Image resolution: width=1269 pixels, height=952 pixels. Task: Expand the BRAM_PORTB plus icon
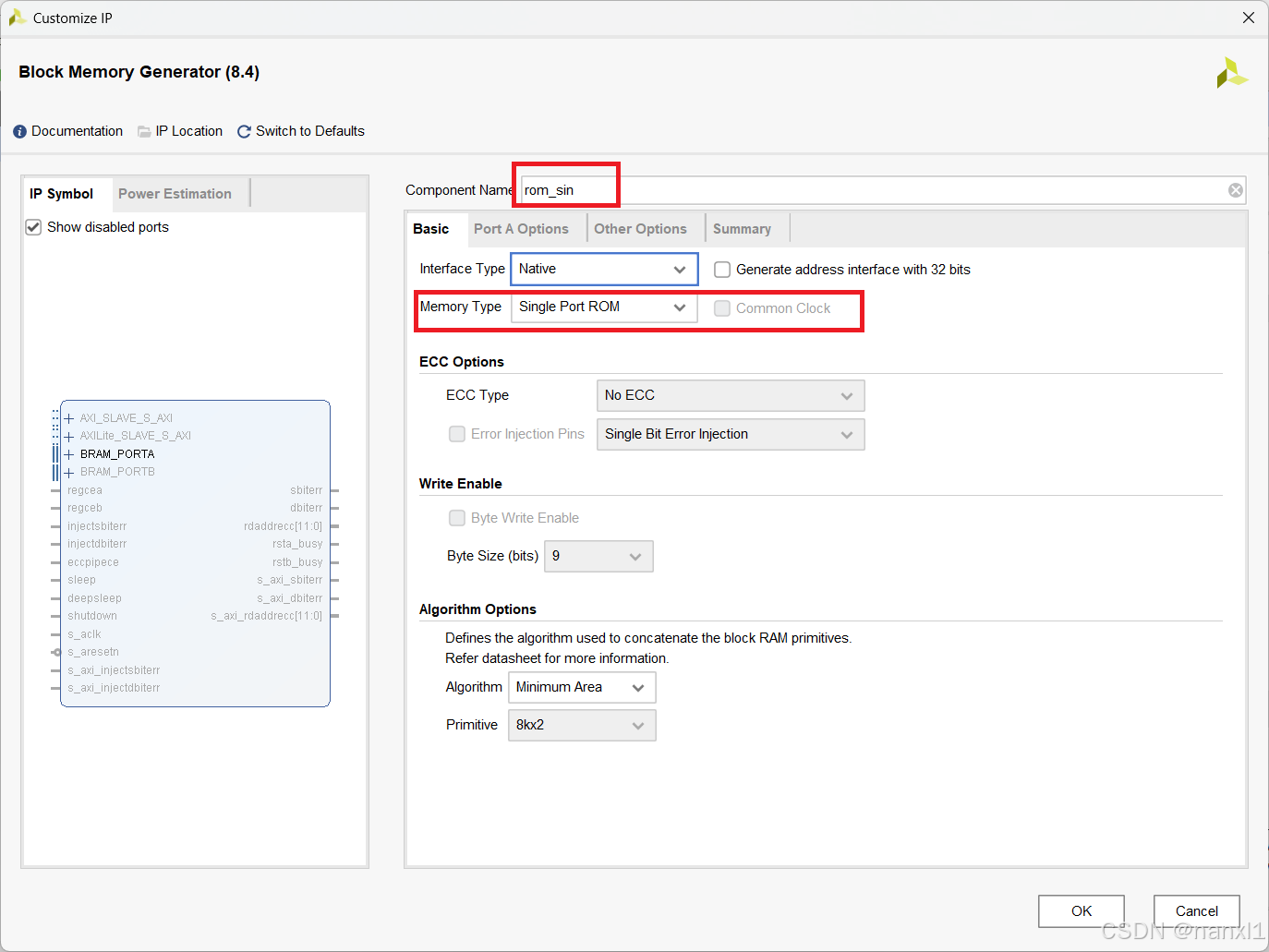click(69, 472)
